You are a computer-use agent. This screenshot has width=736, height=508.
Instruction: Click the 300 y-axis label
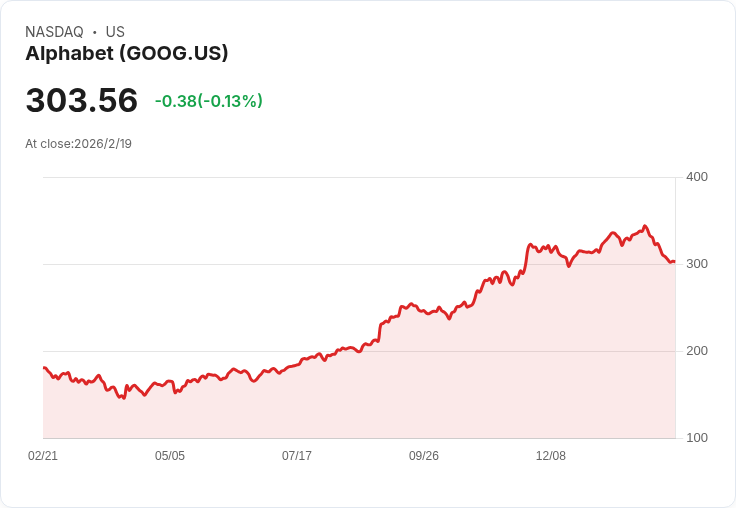tap(696, 264)
